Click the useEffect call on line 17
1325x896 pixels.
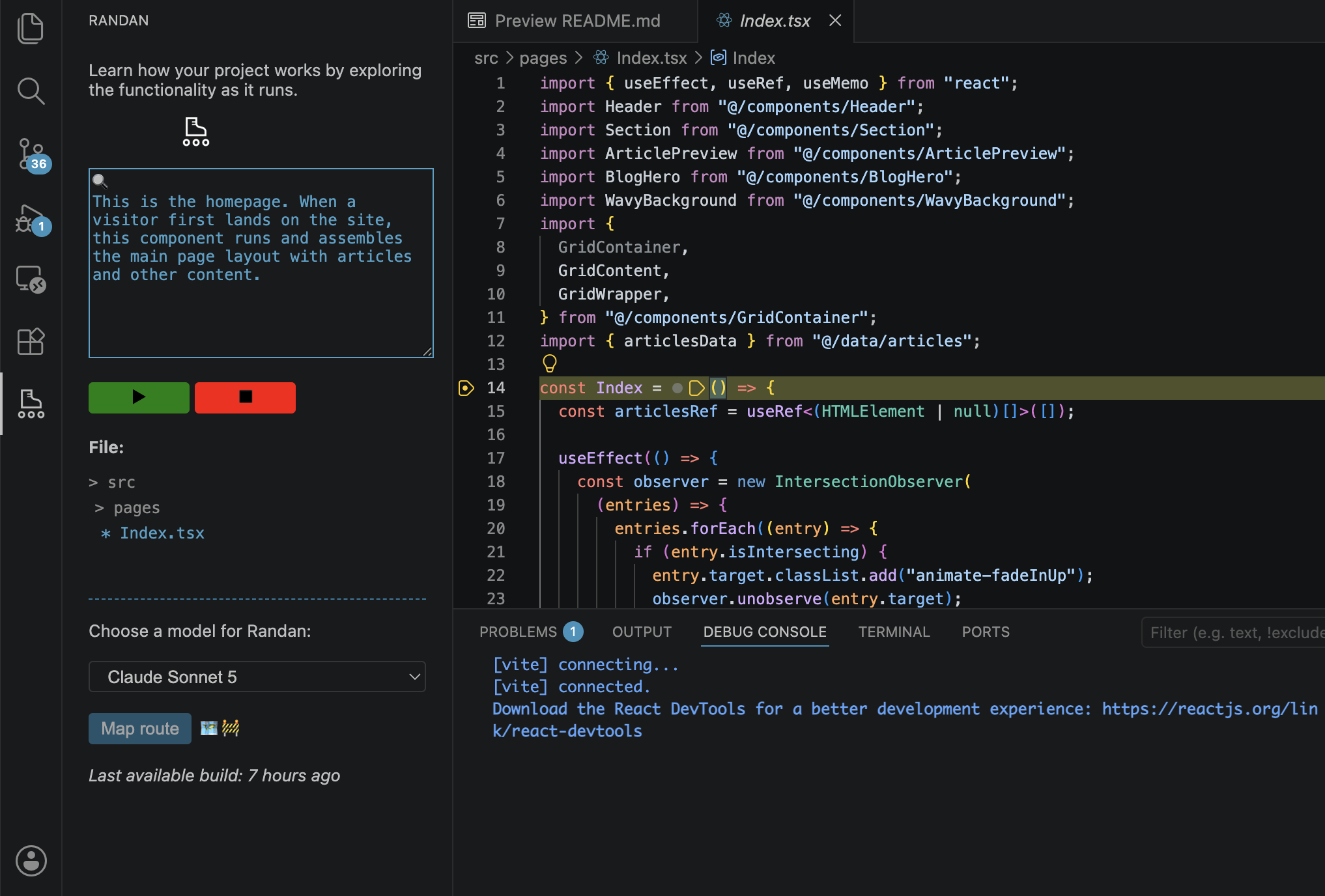(600, 458)
